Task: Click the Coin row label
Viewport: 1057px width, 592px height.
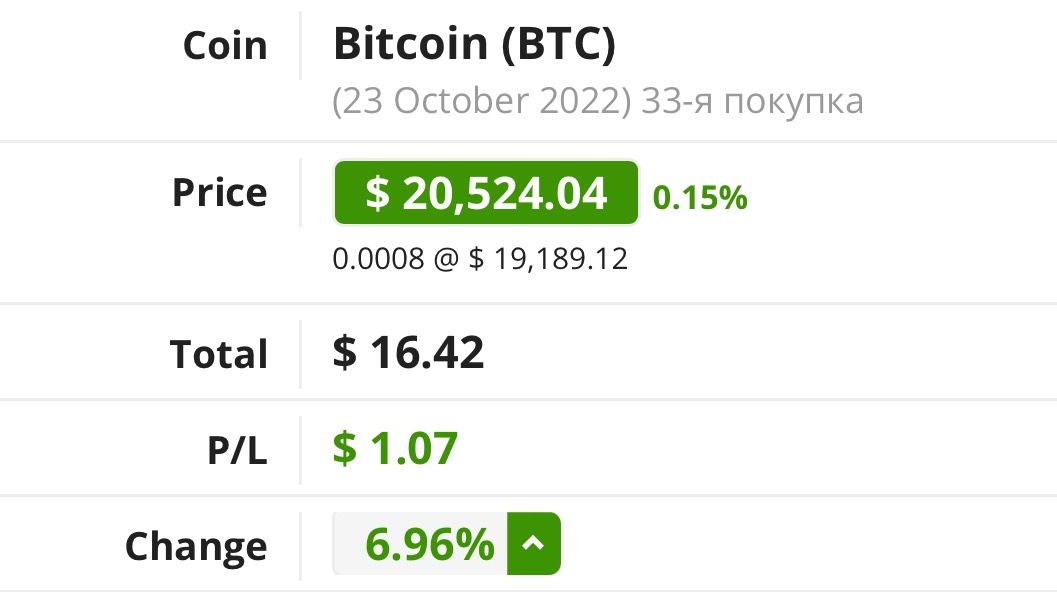Action: [x=225, y=46]
